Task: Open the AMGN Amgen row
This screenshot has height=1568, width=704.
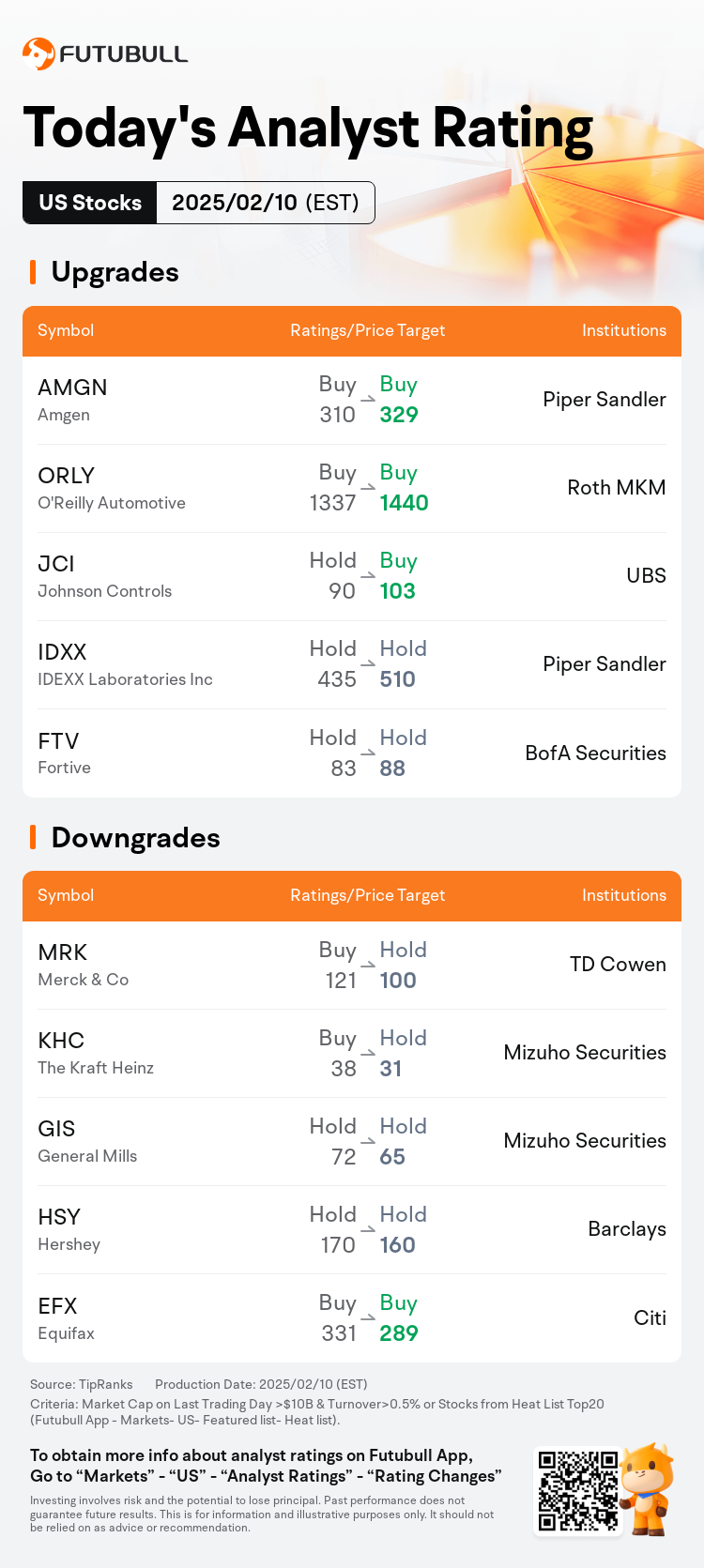Action: pos(352,401)
